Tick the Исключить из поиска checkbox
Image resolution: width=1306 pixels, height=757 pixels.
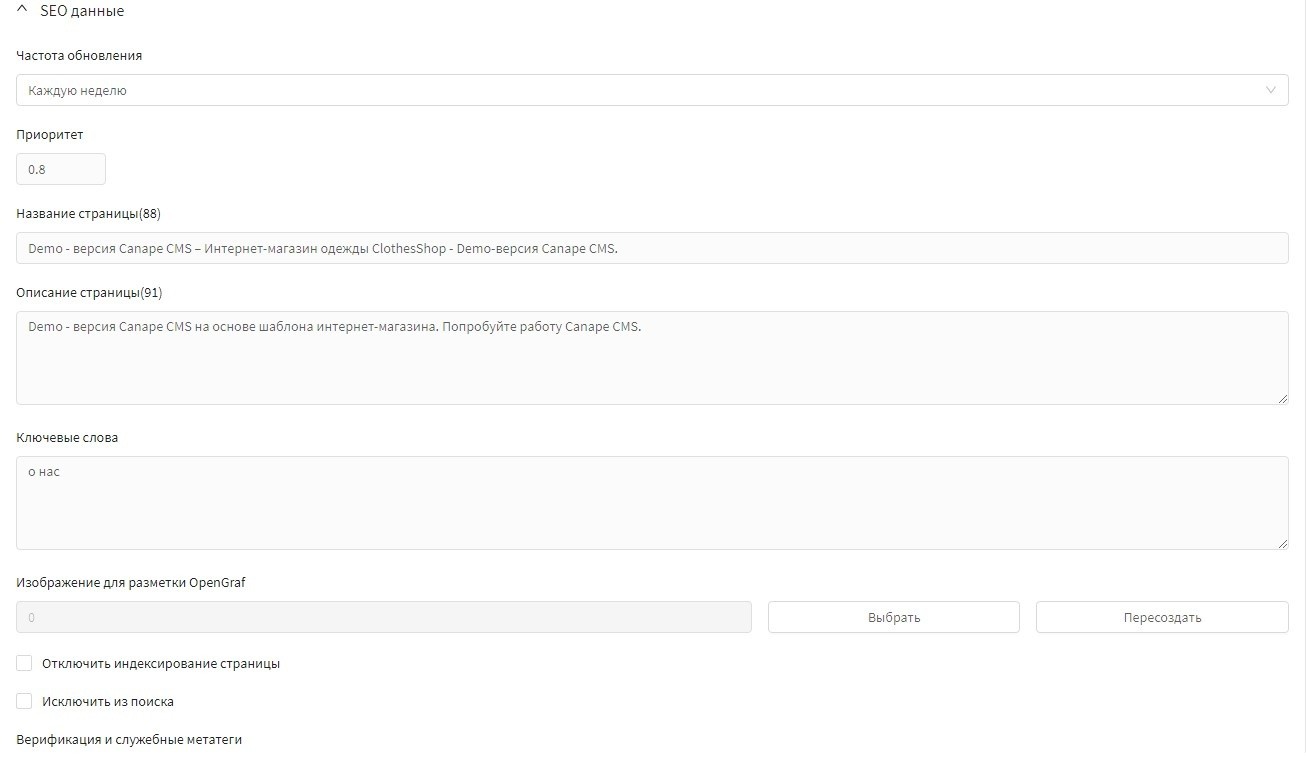25,702
